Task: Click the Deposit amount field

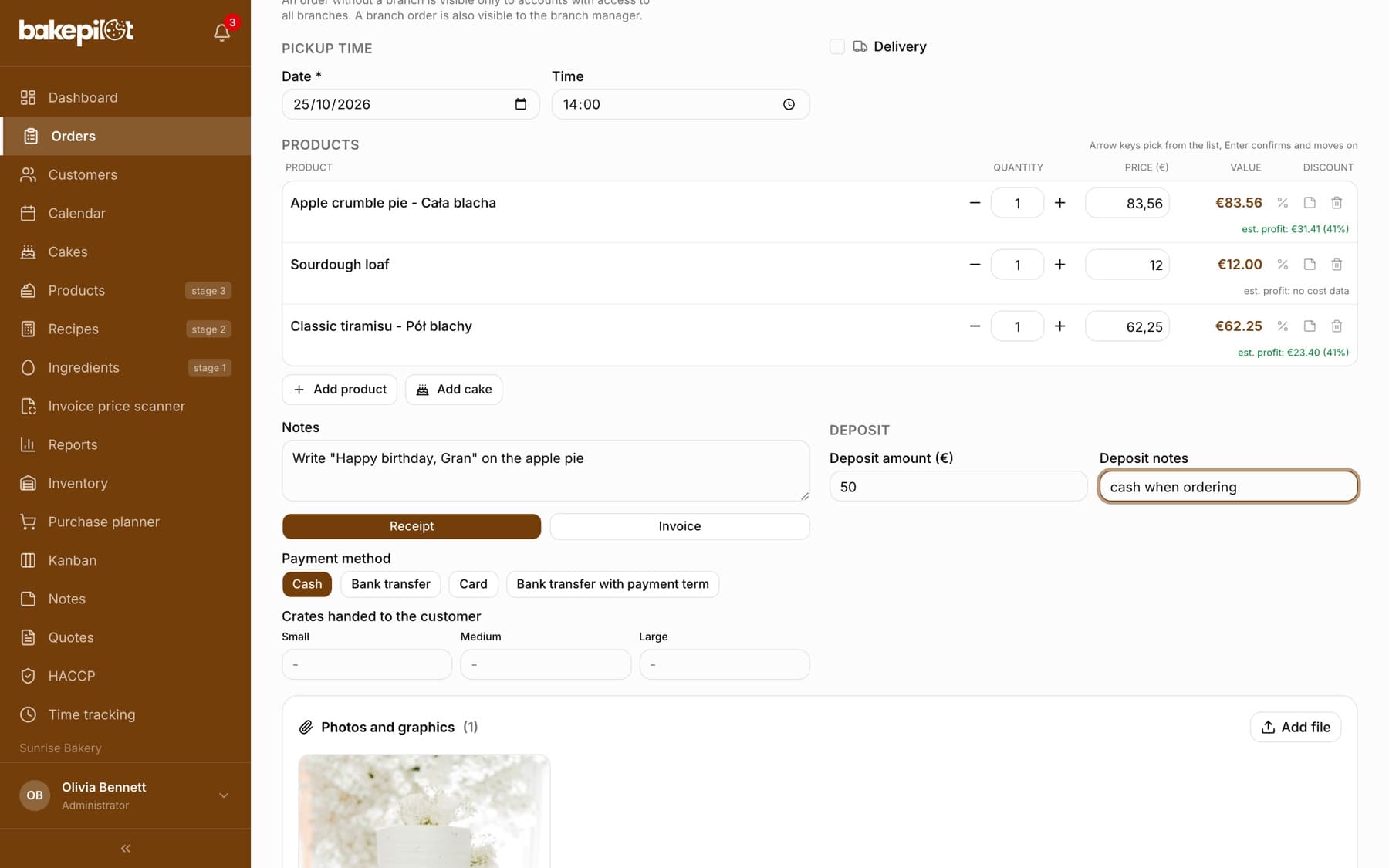Action: pyautogui.click(x=958, y=487)
